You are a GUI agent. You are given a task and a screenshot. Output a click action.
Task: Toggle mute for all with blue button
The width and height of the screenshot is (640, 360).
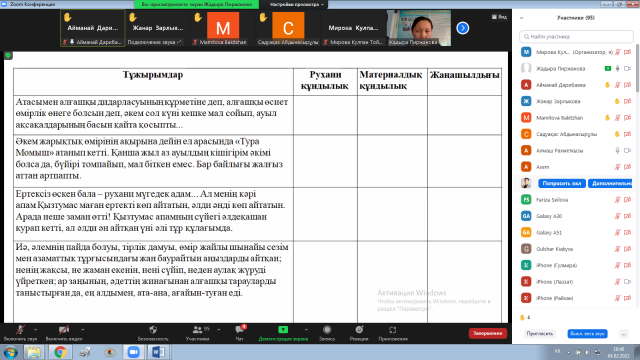click(587, 334)
